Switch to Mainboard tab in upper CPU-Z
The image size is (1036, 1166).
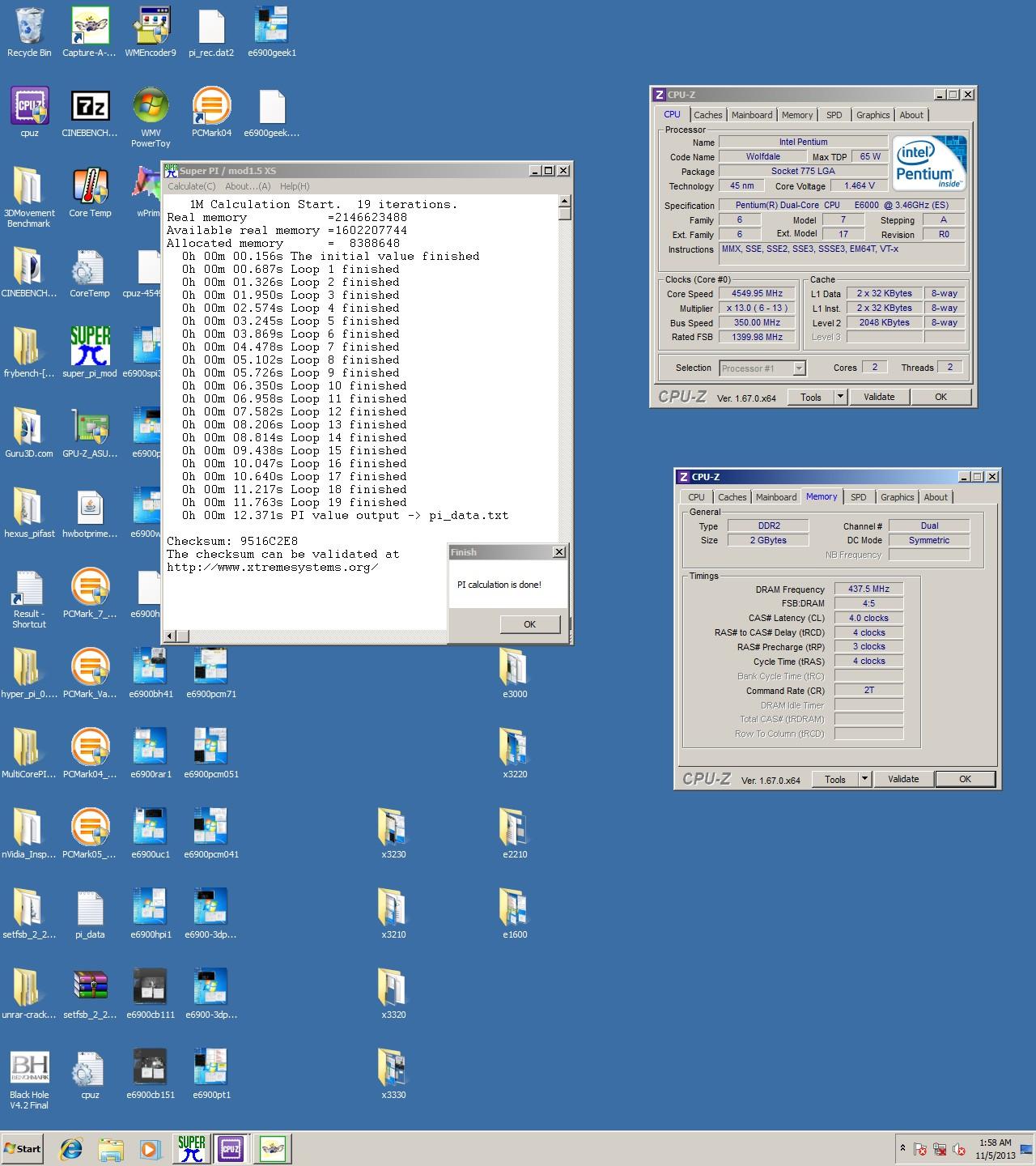tap(752, 115)
